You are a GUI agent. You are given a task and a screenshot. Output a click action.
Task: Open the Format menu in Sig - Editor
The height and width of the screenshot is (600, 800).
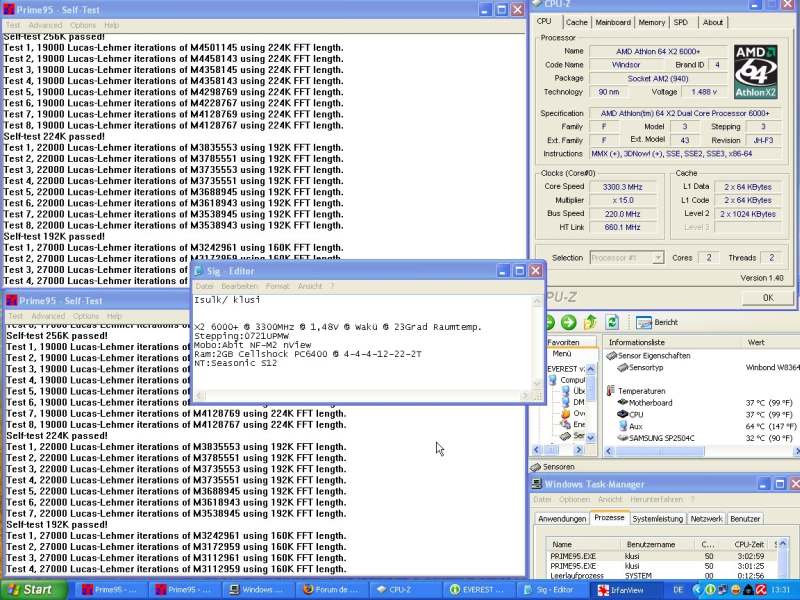278,286
